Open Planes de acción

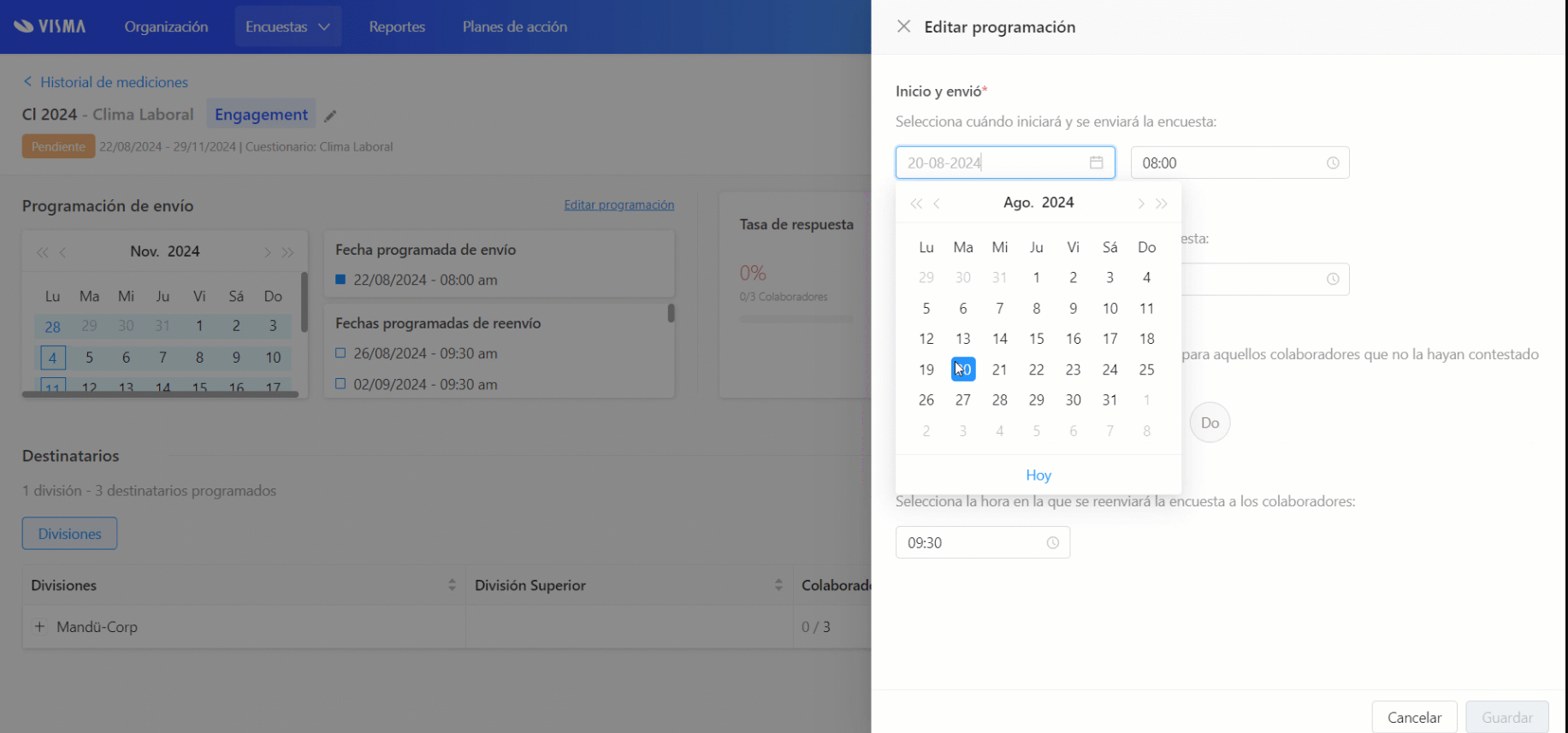[515, 27]
